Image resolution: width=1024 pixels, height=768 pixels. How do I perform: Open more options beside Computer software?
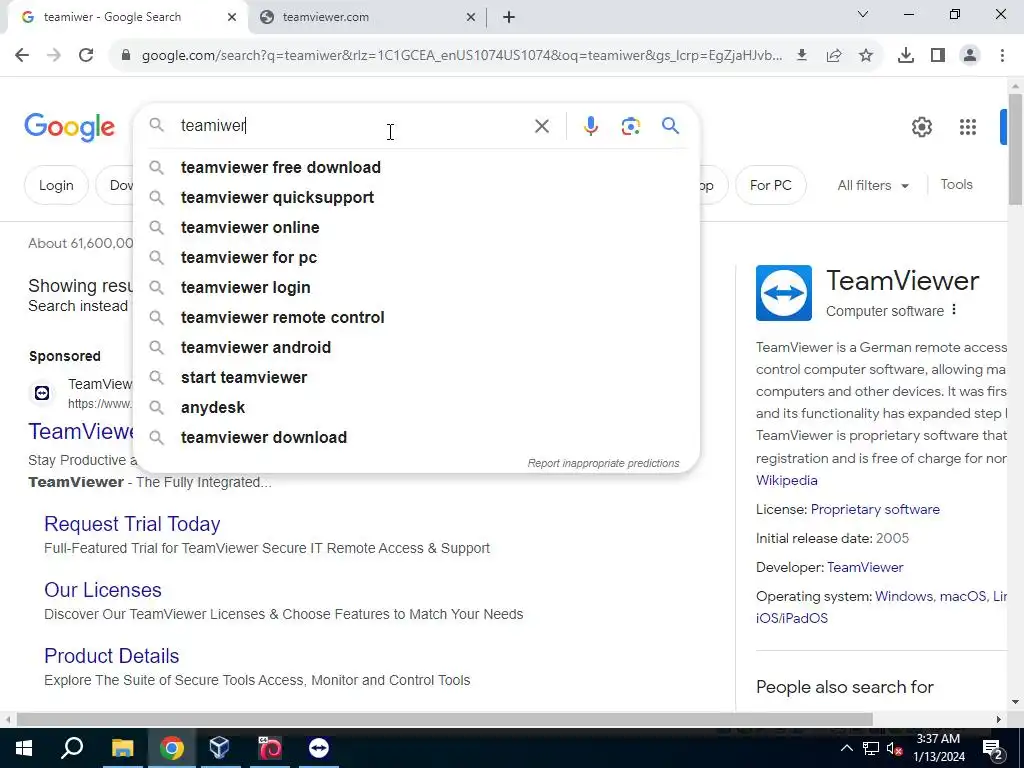(x=954, y=310)
